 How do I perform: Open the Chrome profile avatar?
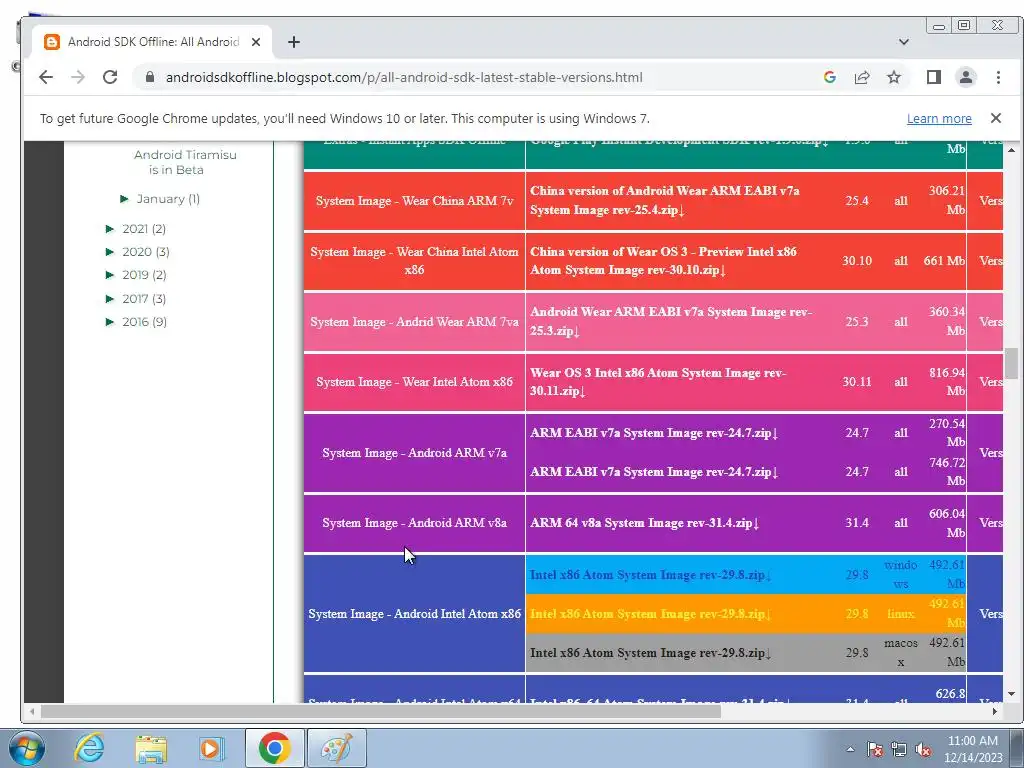[965, 77]
